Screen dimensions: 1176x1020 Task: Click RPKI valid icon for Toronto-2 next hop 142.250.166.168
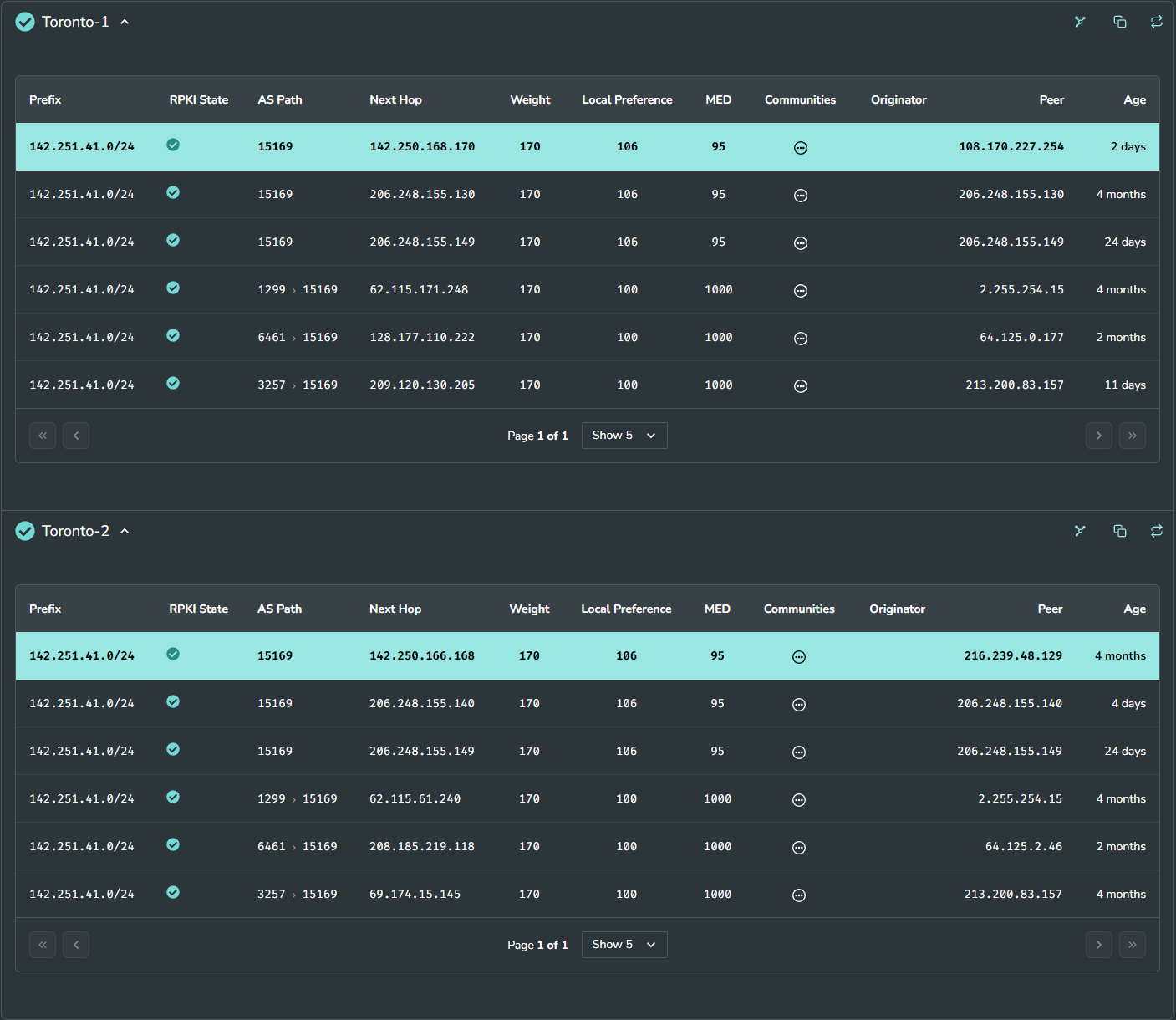point(173,654)
